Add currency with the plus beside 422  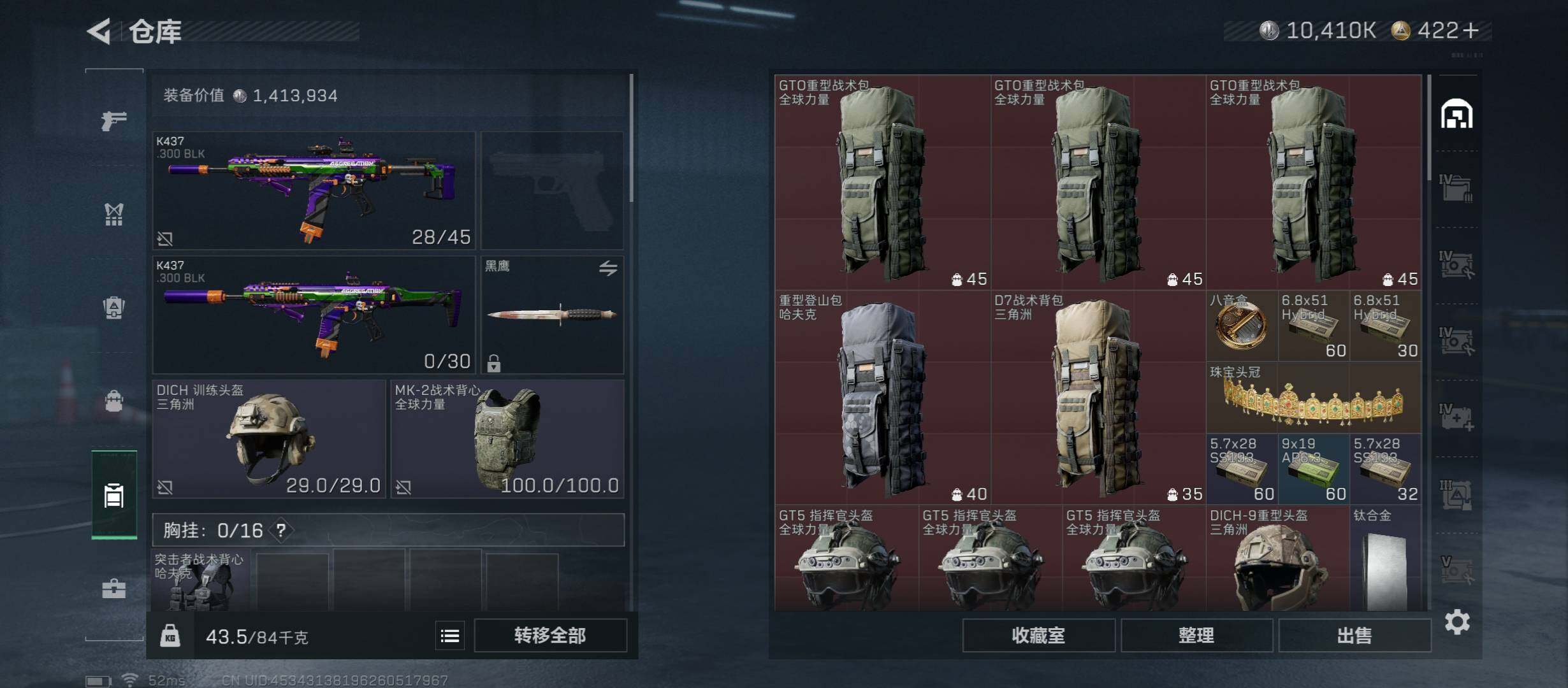point(1471,31)
